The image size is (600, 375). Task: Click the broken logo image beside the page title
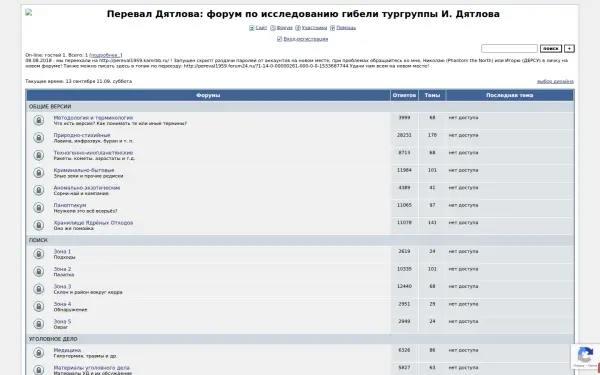pos(29,12)
